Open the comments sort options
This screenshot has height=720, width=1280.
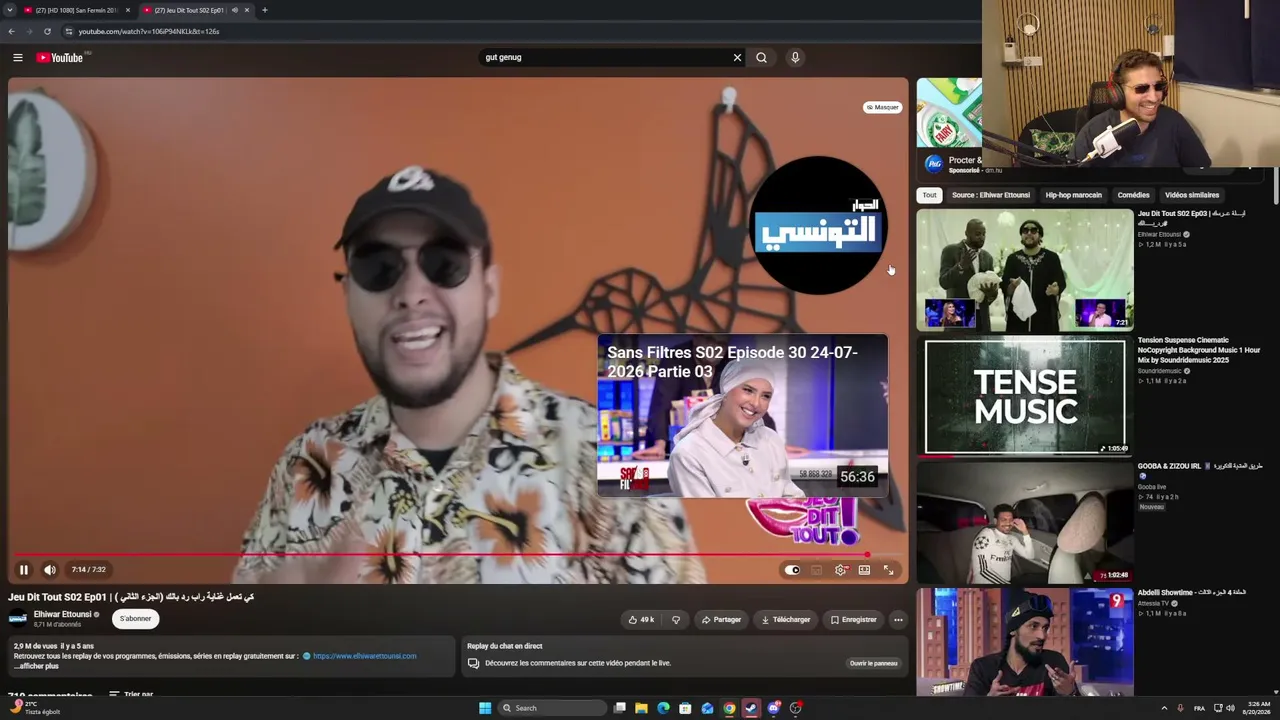[x=131, y=694]
